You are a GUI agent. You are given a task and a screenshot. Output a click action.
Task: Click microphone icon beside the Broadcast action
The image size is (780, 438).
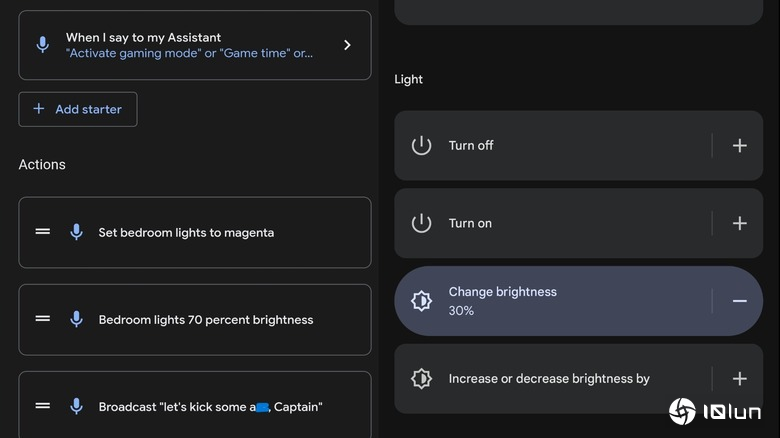click(76, 406)
